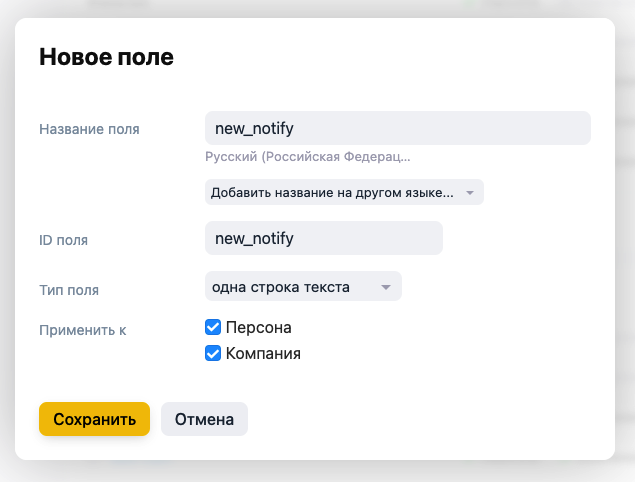635x482 pixels.
Task: Cancel the dialog with Отмена
Action: tap(204, 419)
